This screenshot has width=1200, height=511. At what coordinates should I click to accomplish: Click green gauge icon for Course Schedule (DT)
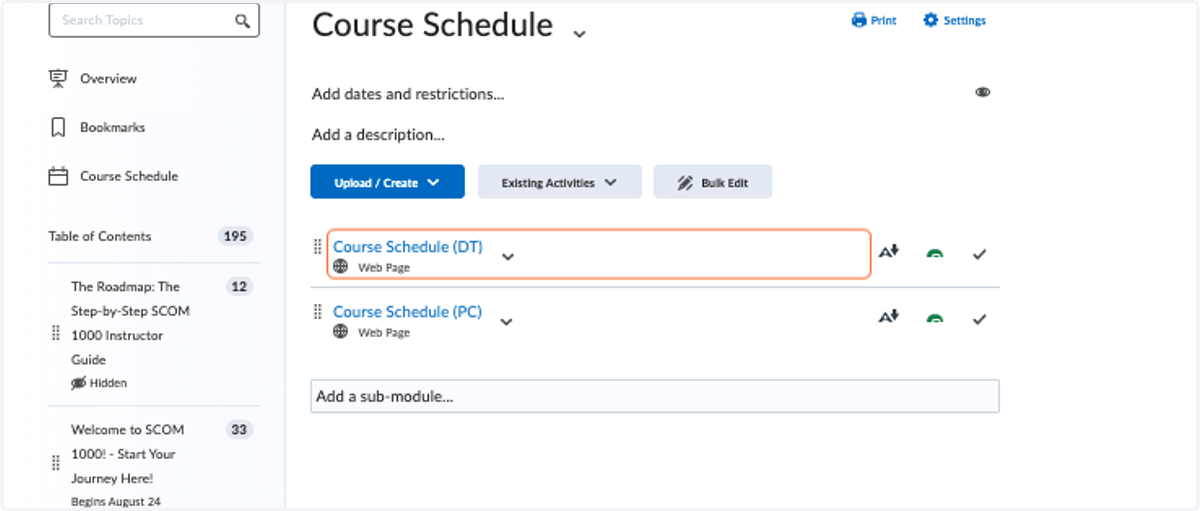(935, 254)
